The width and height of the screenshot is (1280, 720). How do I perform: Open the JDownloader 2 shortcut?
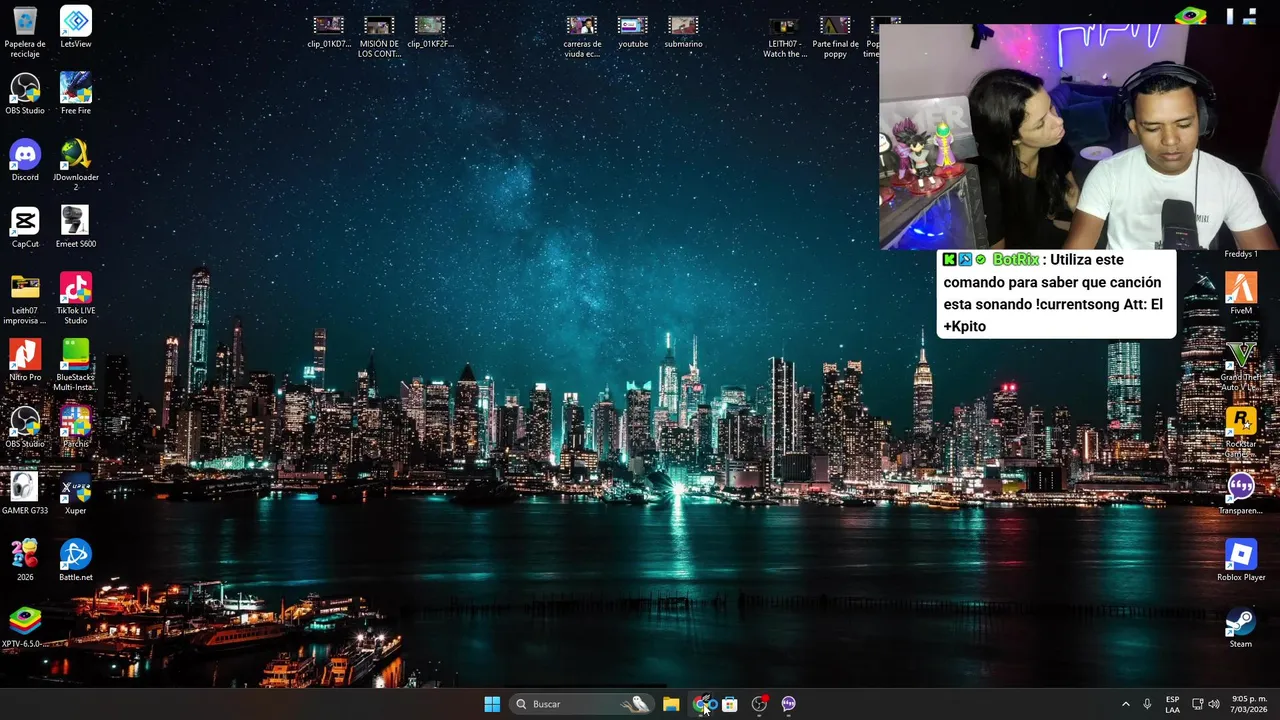[x=76, y=165]
